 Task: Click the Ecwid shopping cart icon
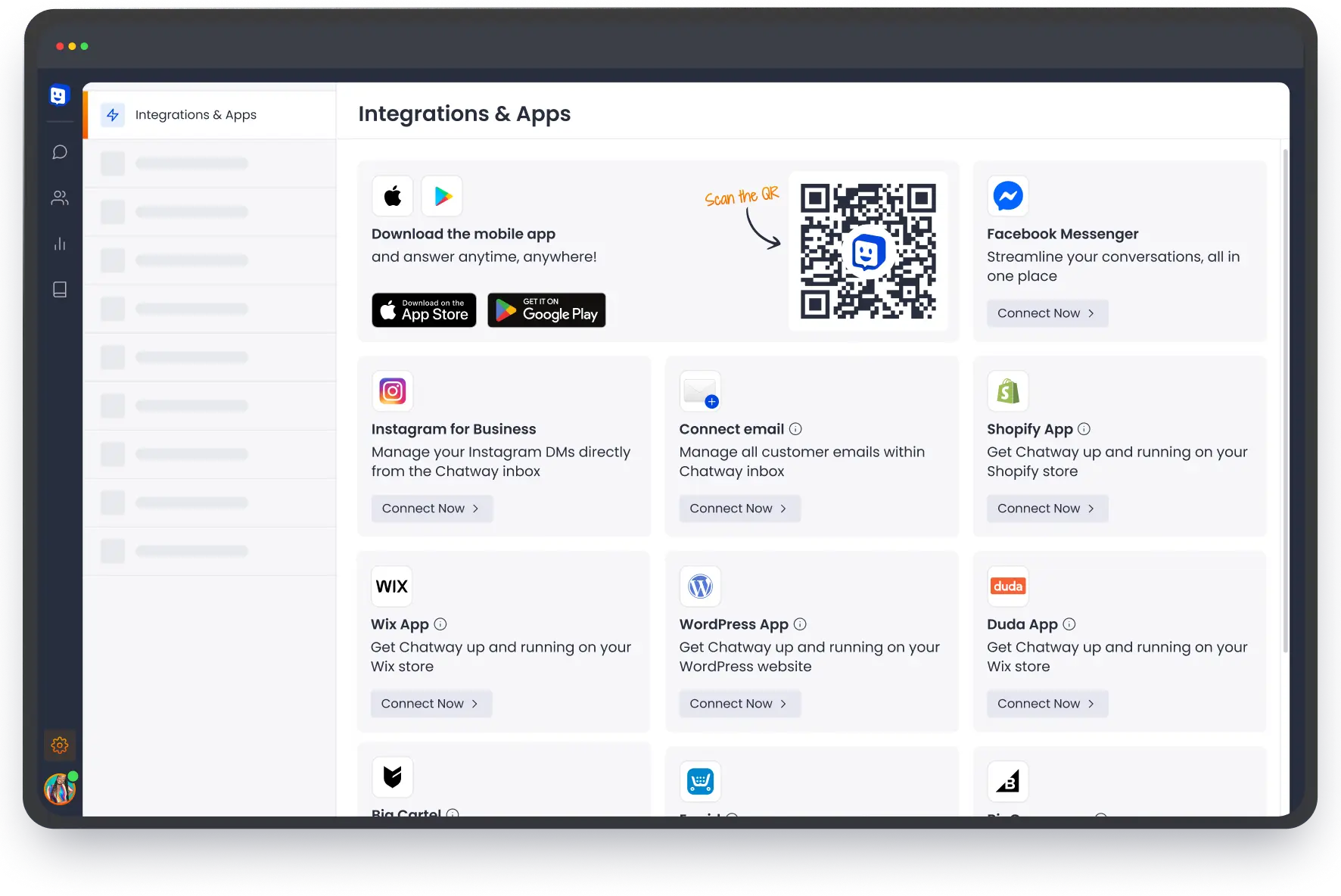click(700, 781)
